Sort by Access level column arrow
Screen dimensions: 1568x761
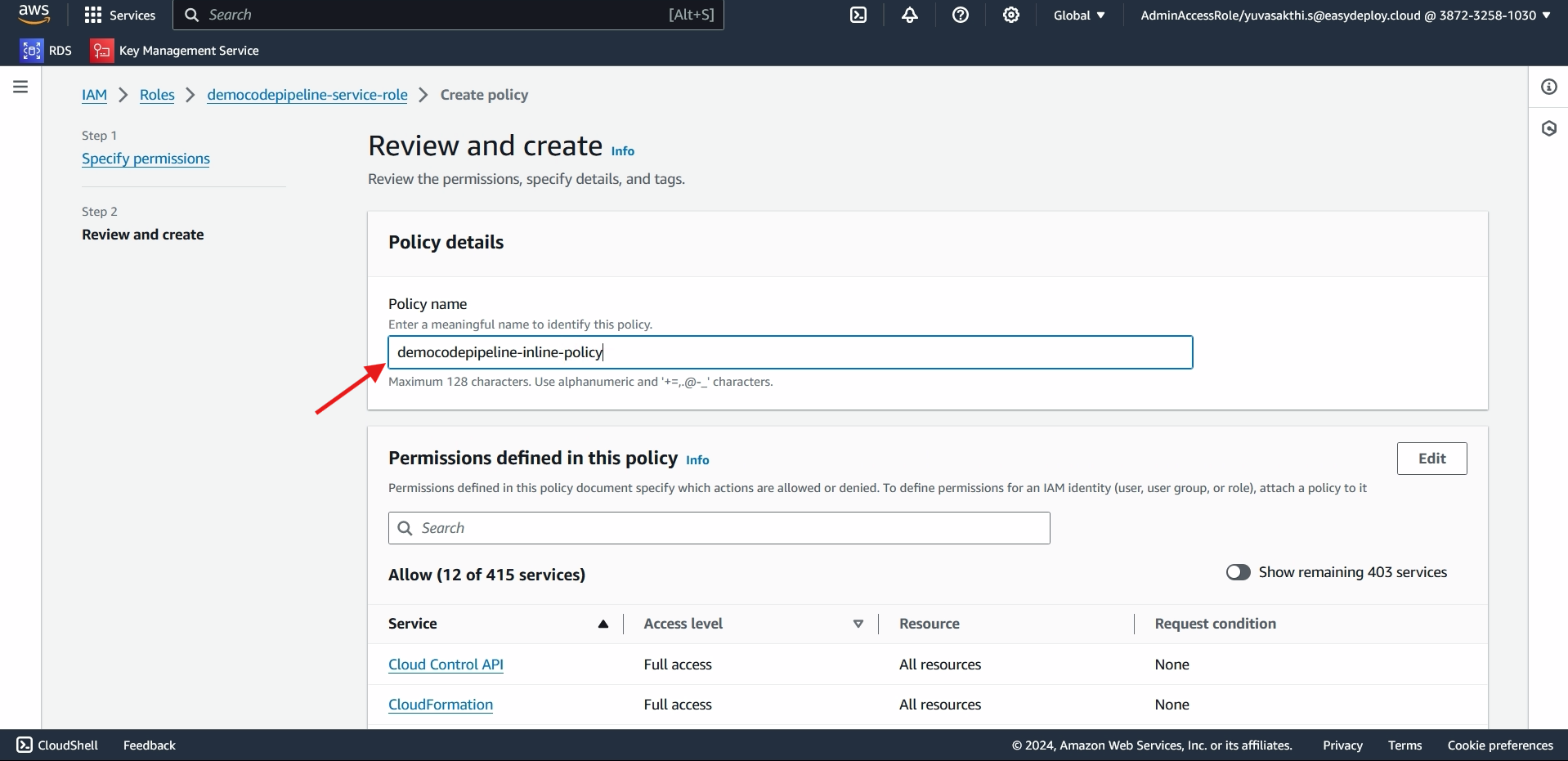858,624
